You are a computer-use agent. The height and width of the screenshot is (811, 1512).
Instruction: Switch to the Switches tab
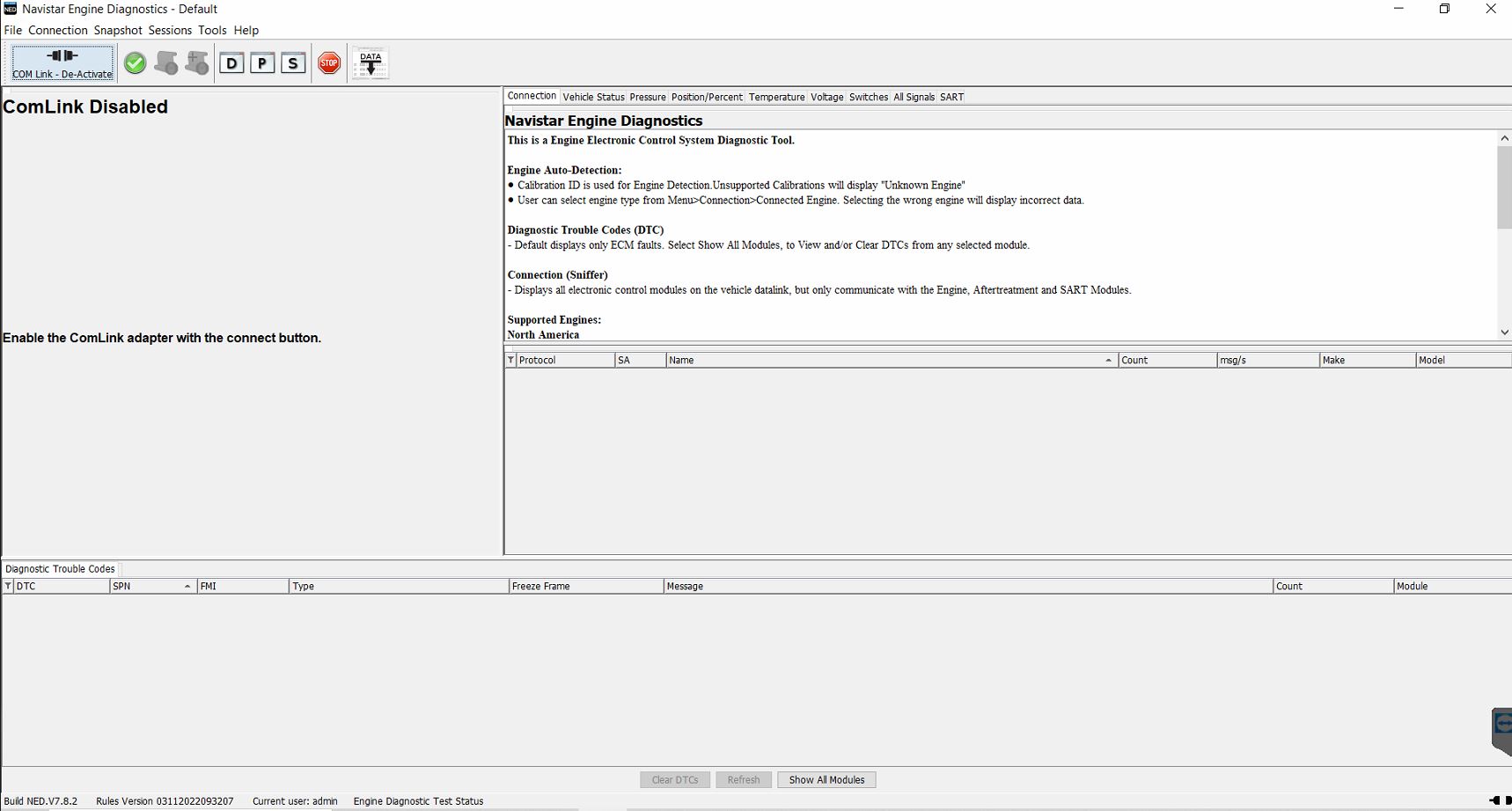coord(869,97)
